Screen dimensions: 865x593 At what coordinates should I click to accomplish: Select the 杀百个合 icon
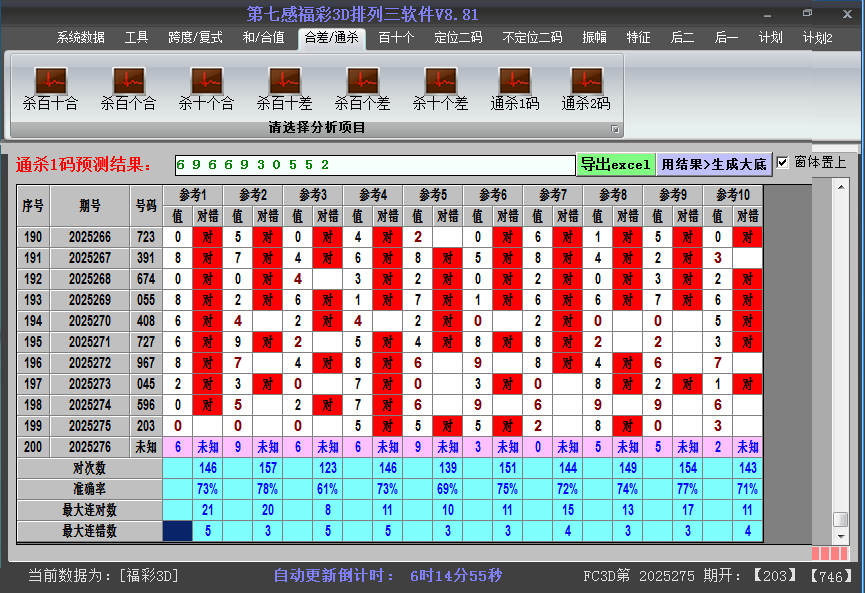[x=128, y=88]
